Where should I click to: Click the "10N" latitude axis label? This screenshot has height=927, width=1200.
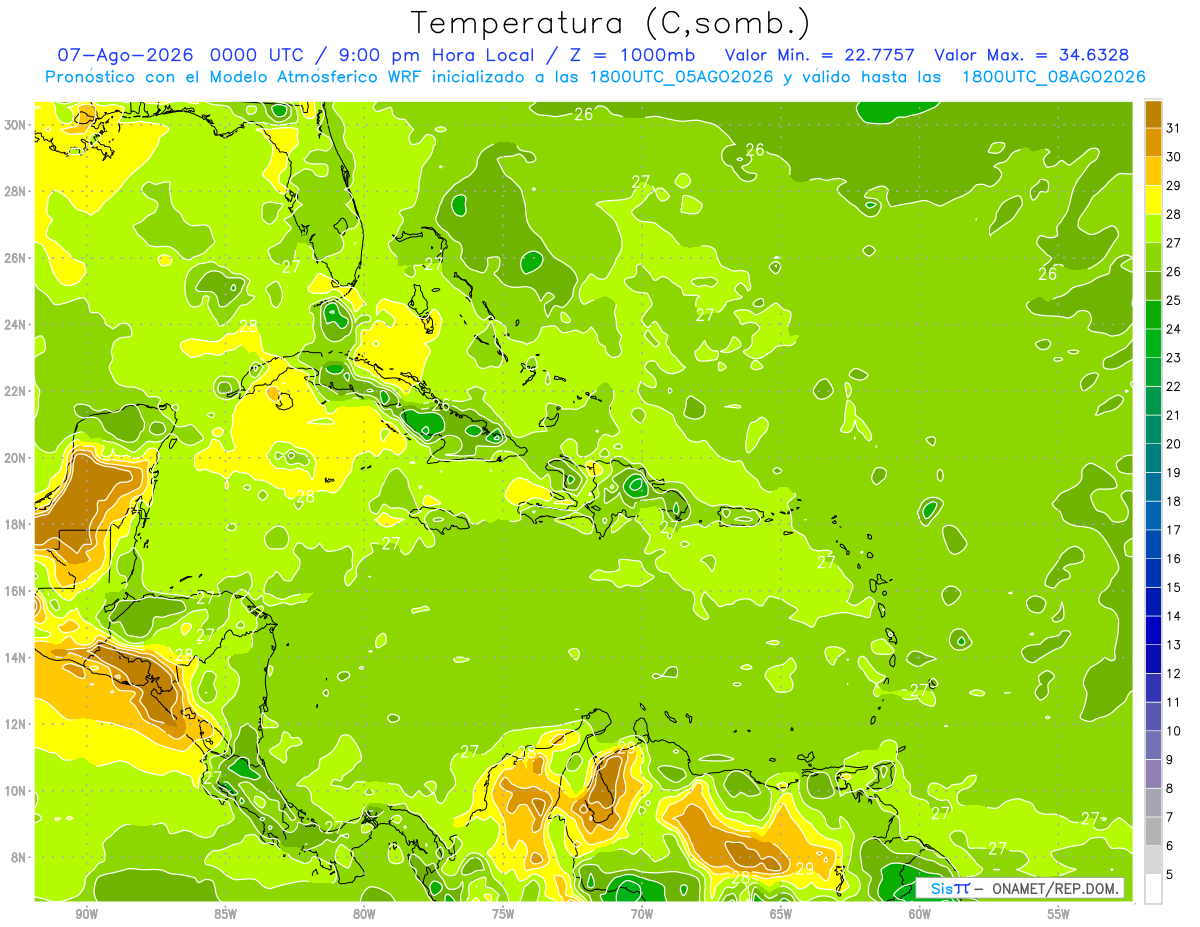point(15,791)
